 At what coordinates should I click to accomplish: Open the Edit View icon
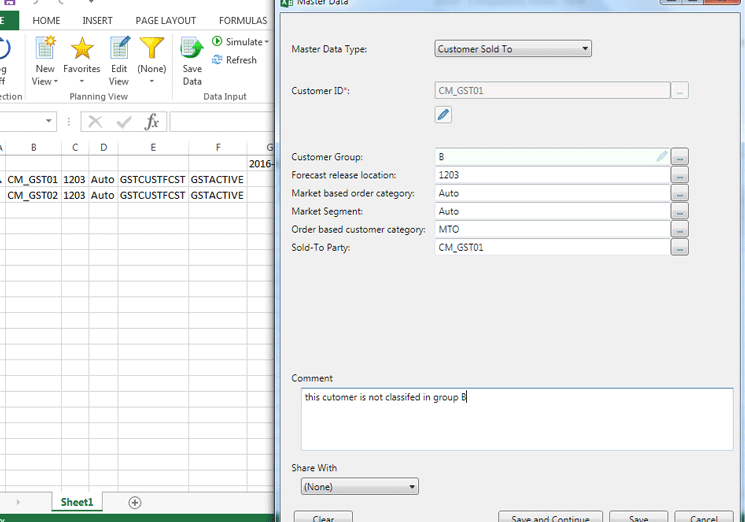120,47
